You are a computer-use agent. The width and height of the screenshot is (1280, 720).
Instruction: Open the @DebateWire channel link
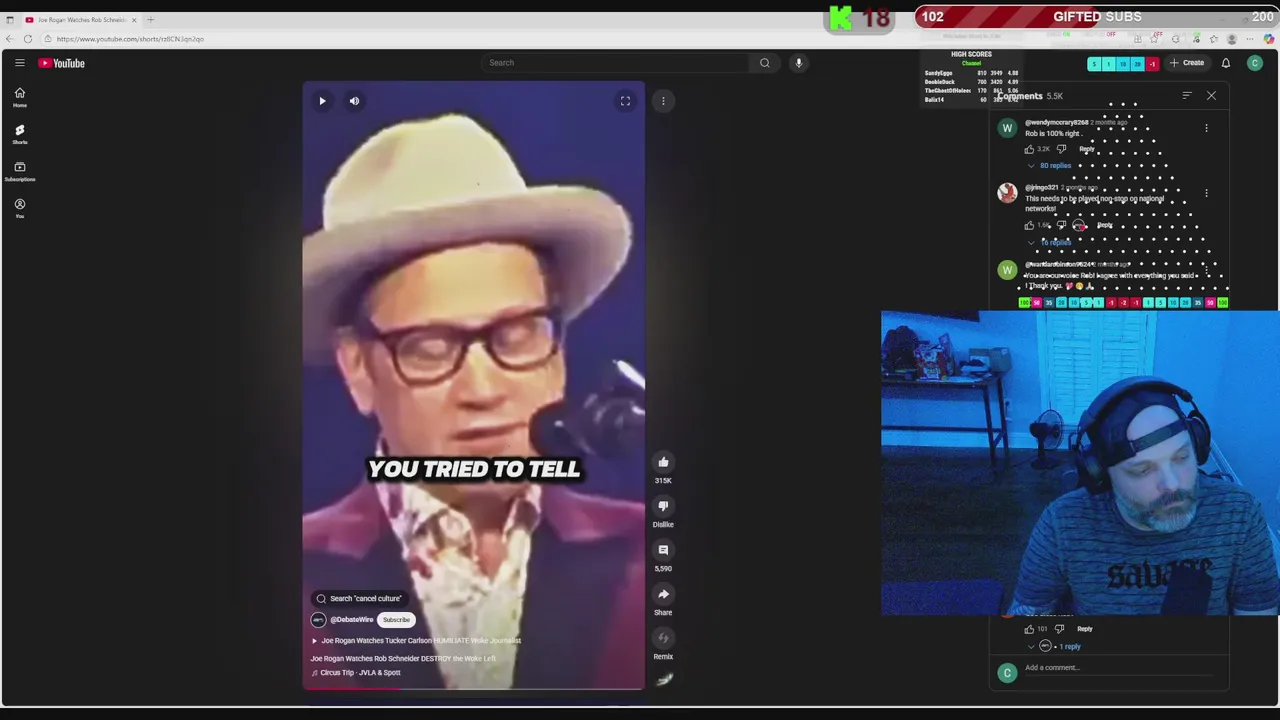point(351,620)
